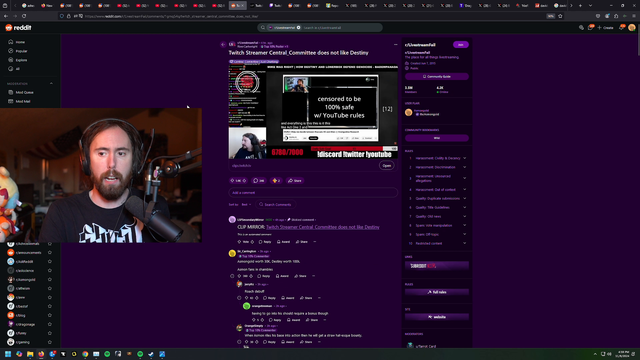Upvote the Central_Committee post
Screen dimensions: 640x360
(232, 180)
